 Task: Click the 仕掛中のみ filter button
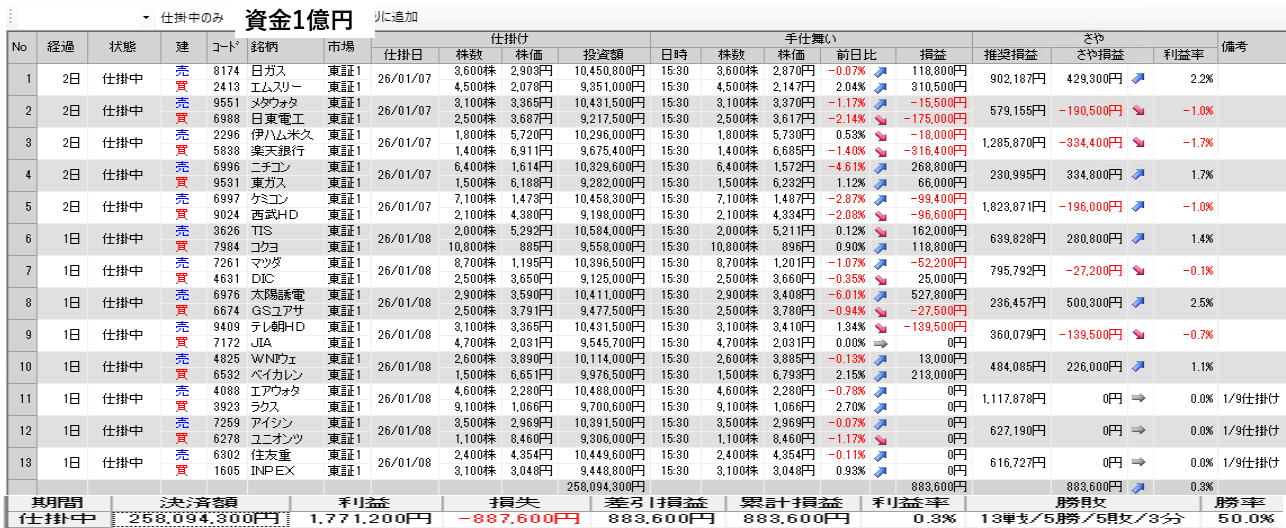point(193,18)
